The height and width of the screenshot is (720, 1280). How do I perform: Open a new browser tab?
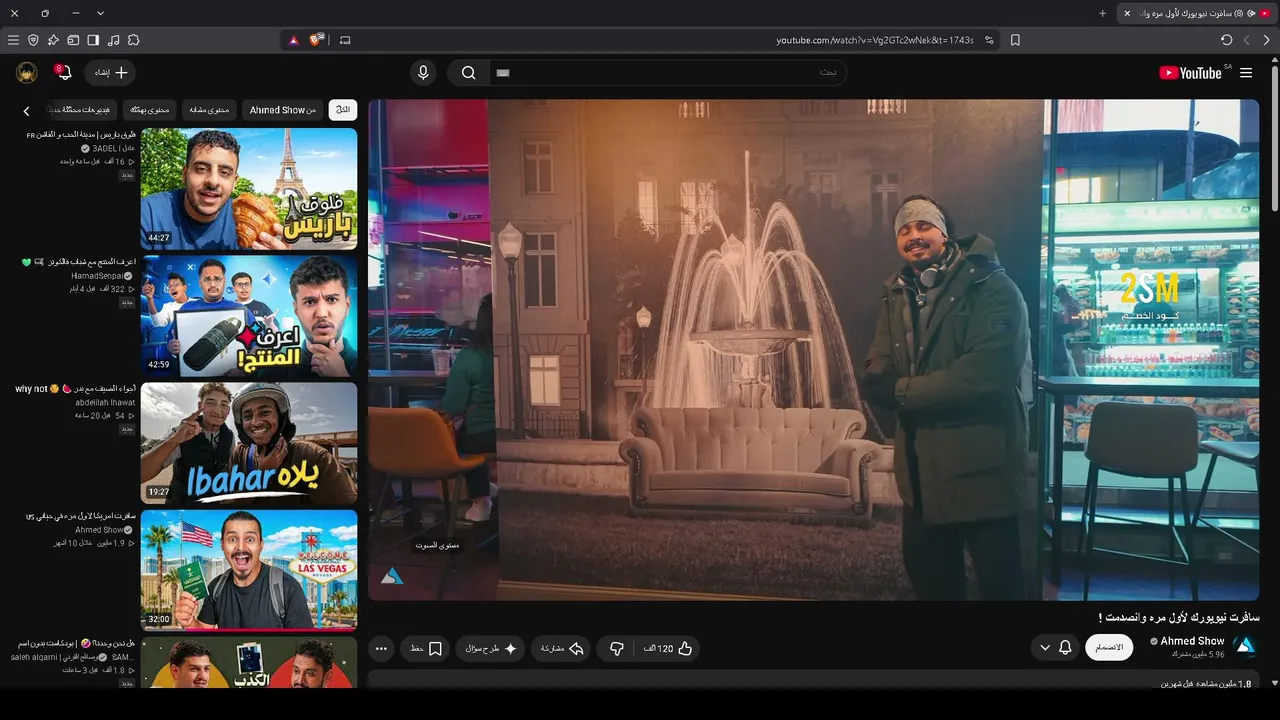click(1102, 13)
